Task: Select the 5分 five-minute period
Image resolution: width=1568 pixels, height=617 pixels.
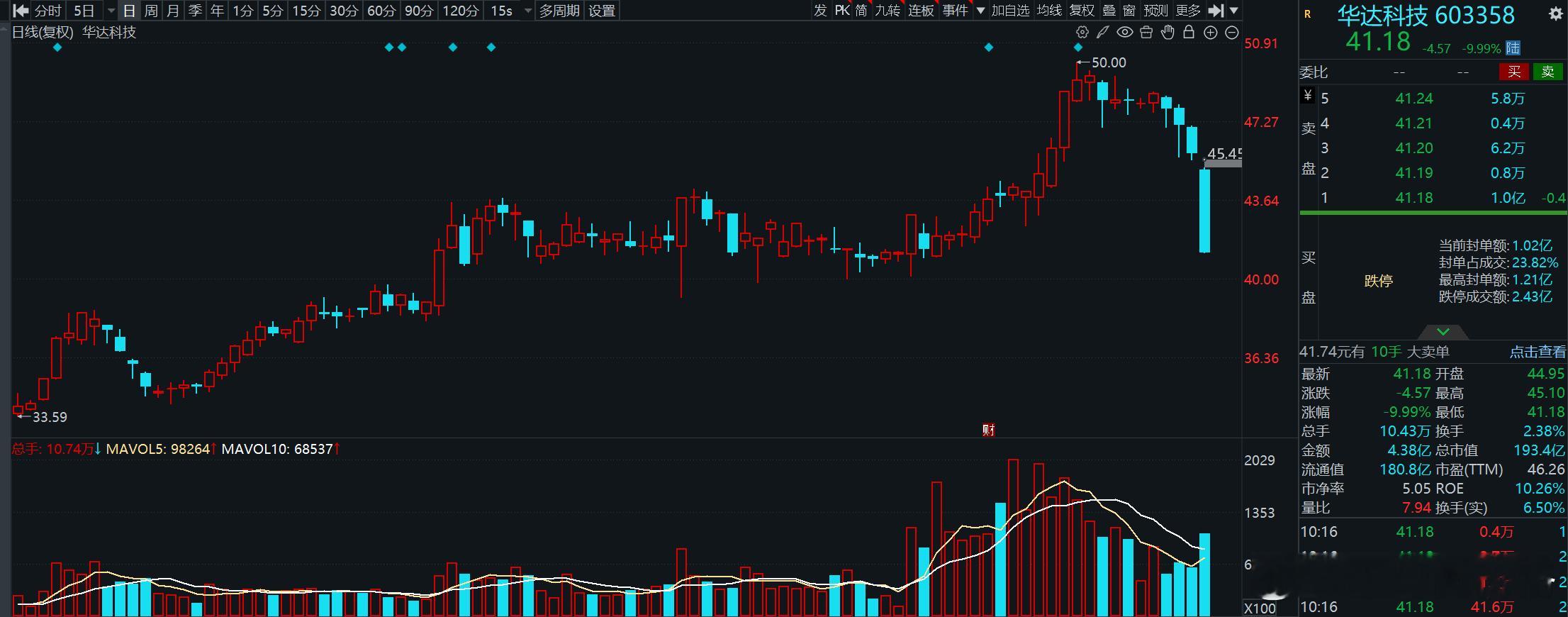Action: pos(272,11)
